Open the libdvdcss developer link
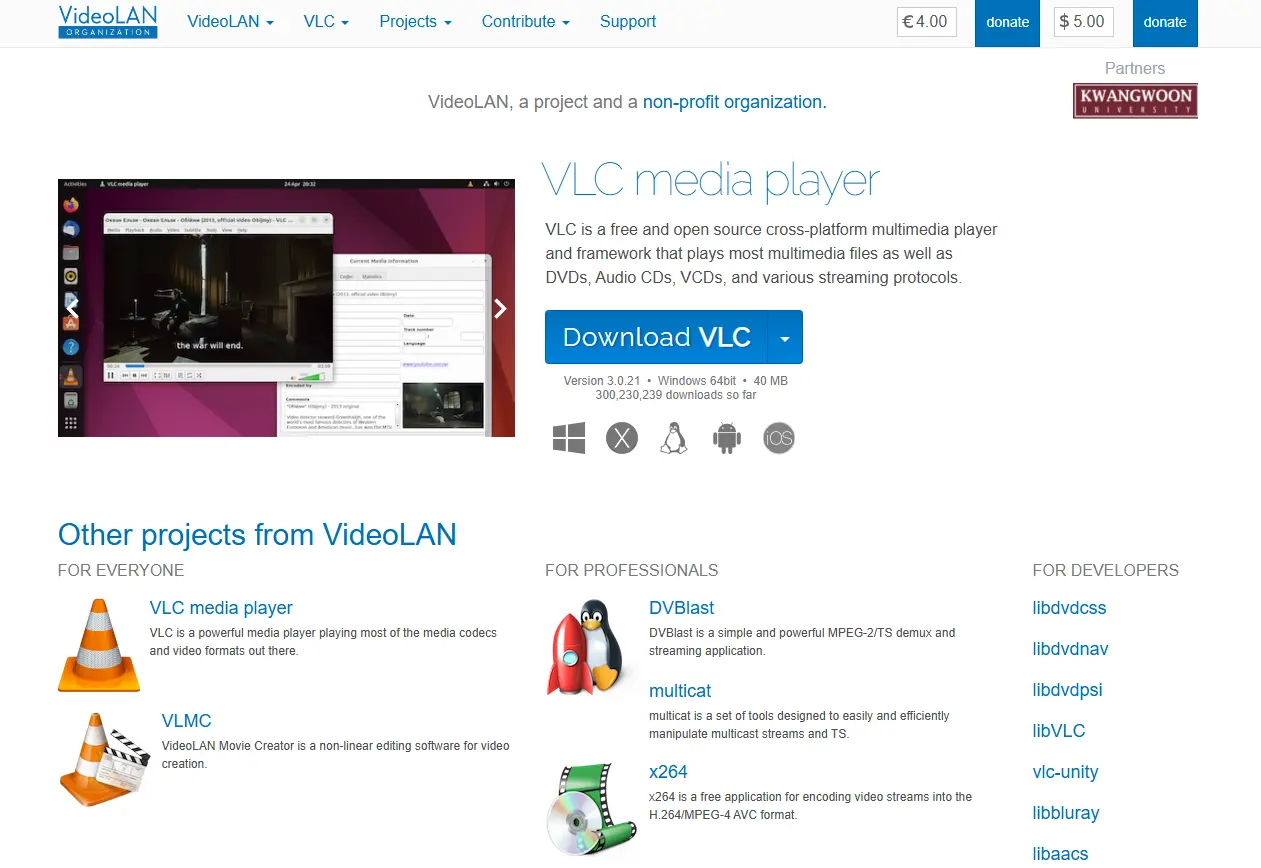Screen dimensions: 1261x868 (1069, 608)
